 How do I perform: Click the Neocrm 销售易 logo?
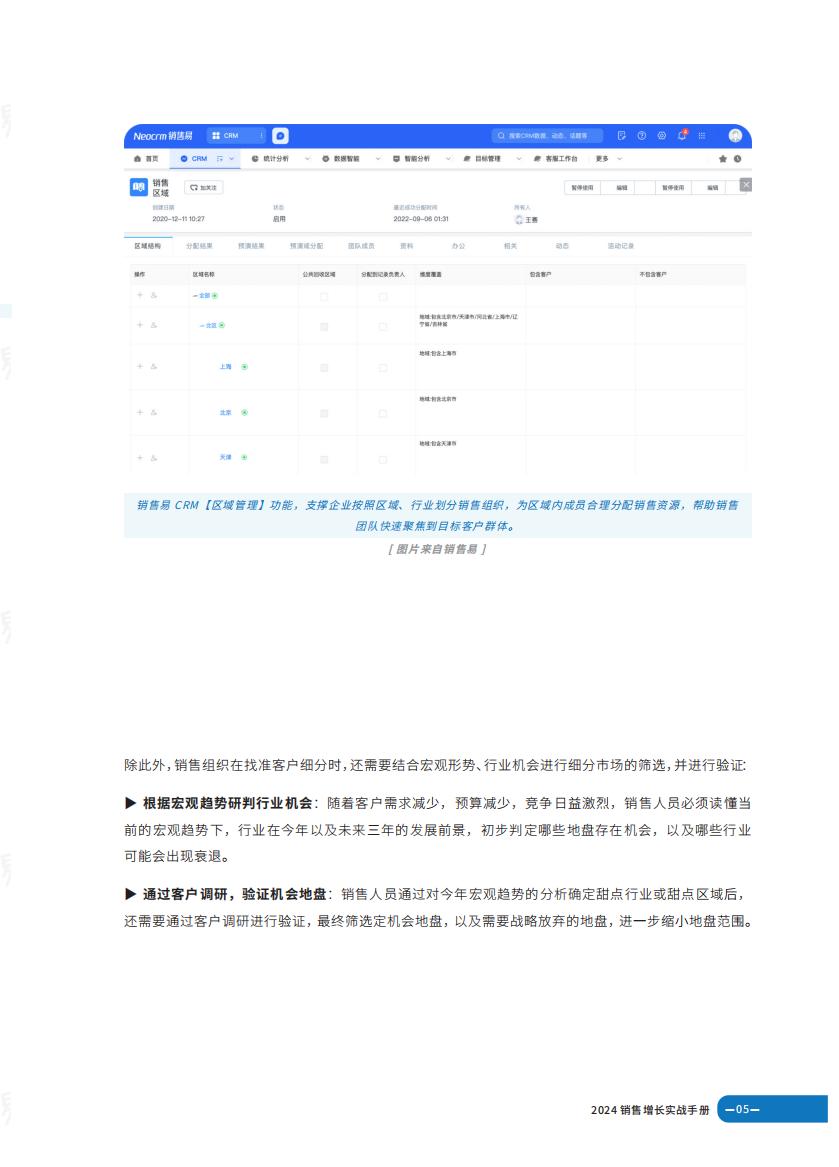click(x=162, y=136)
